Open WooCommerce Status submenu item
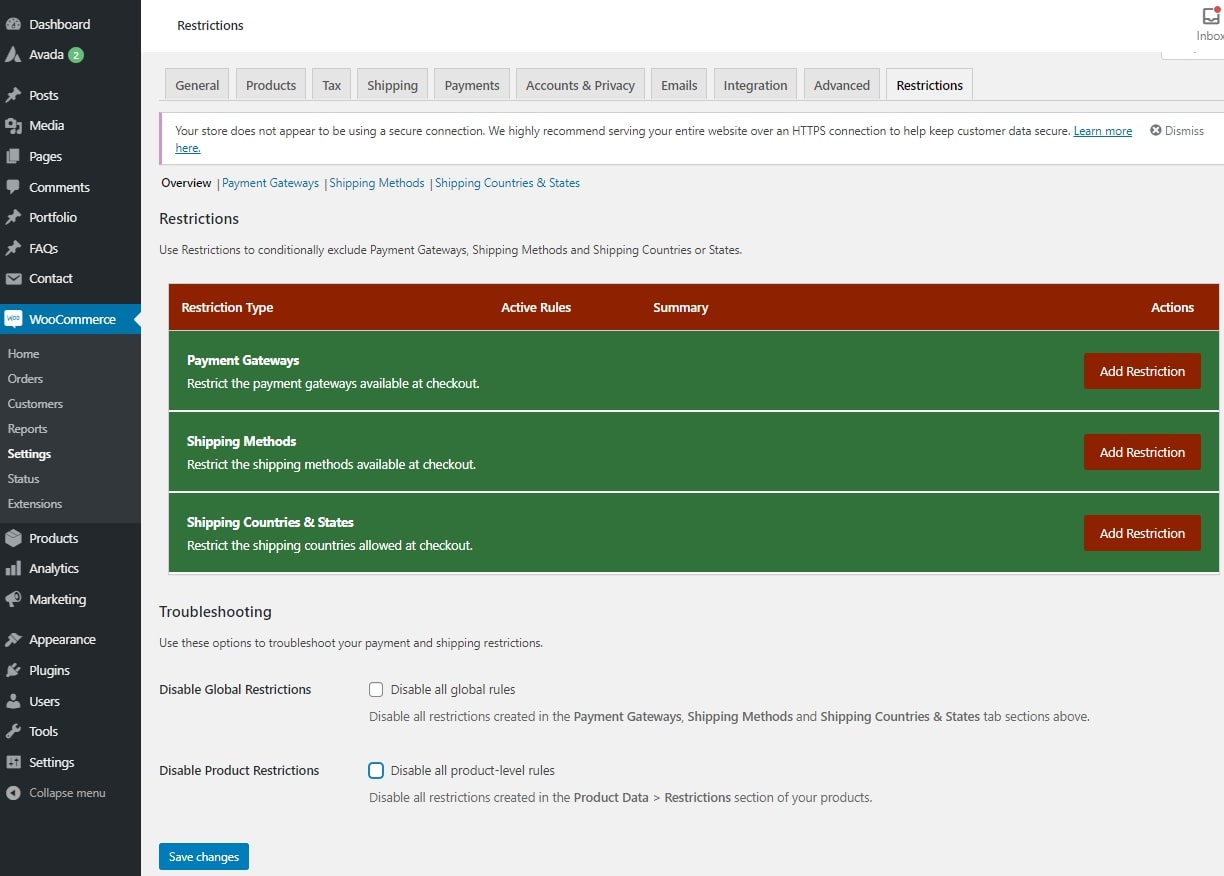 tap(23, 479)
